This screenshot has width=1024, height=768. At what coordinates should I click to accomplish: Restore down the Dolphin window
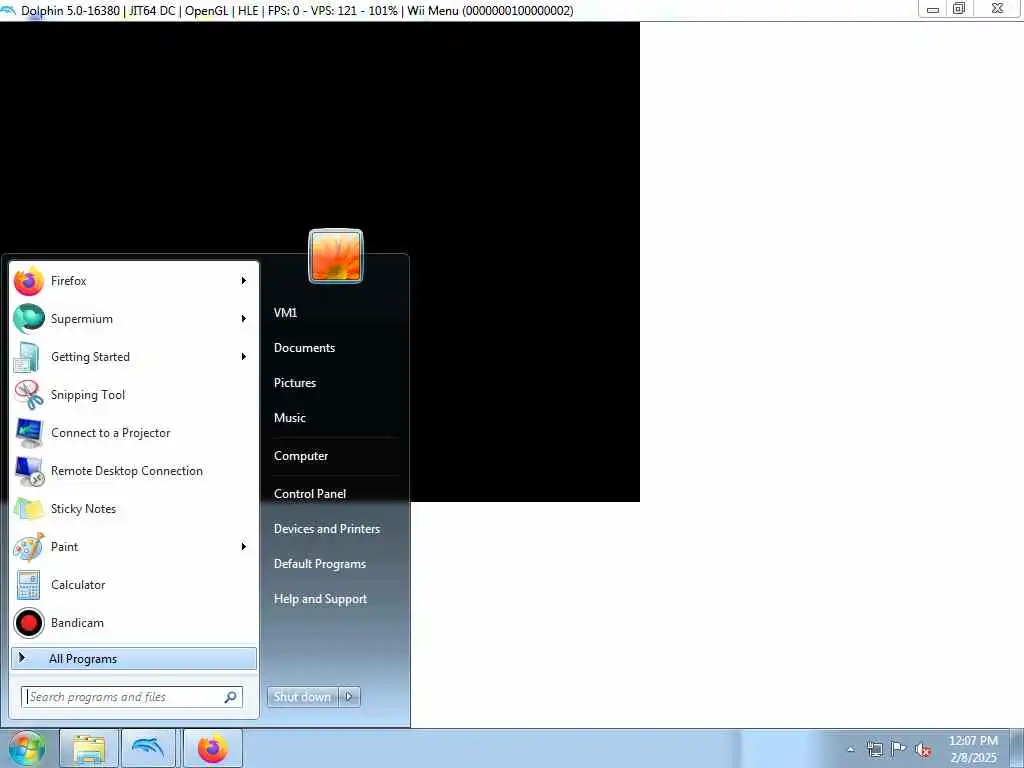[959, 8]
